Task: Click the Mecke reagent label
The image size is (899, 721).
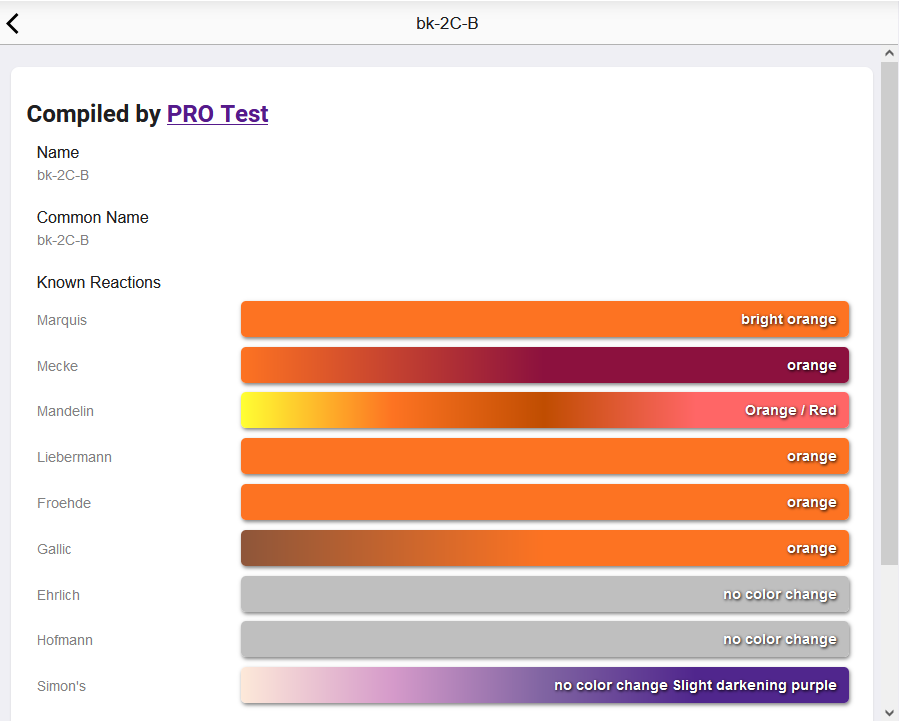Action: [57, 366]
